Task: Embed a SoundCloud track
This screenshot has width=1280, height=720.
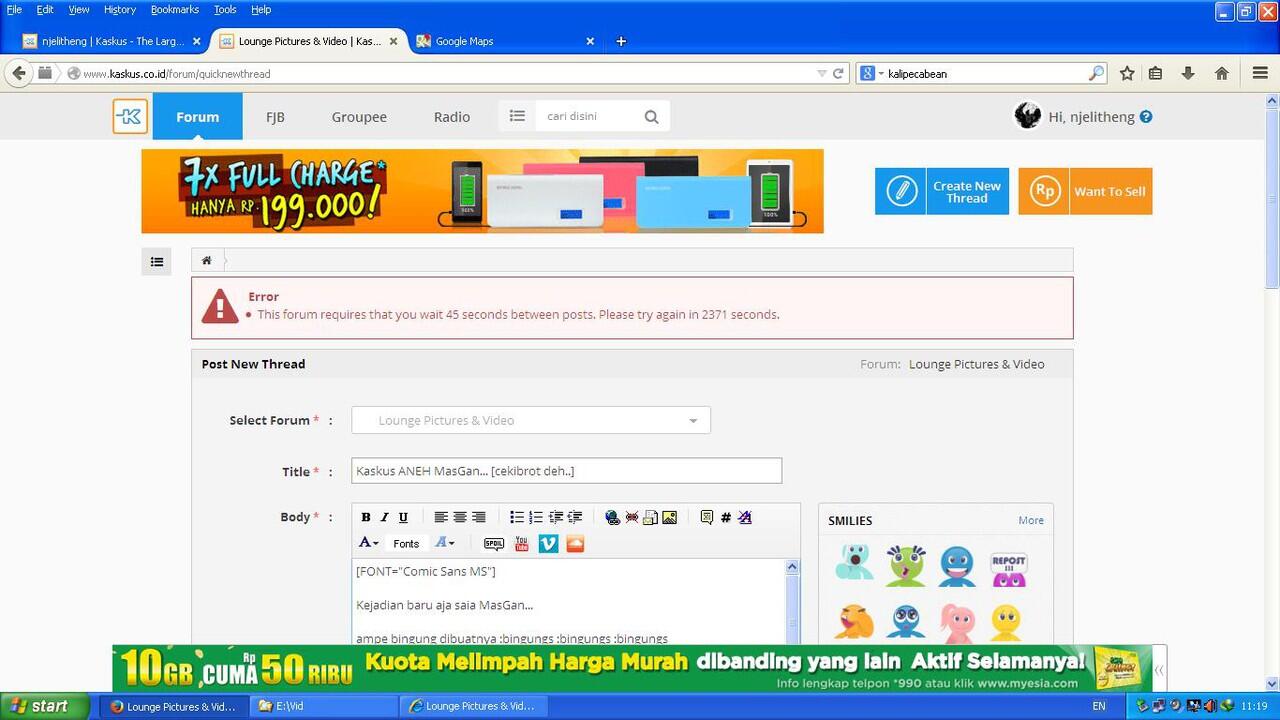Action: click(x=575, y=544)
